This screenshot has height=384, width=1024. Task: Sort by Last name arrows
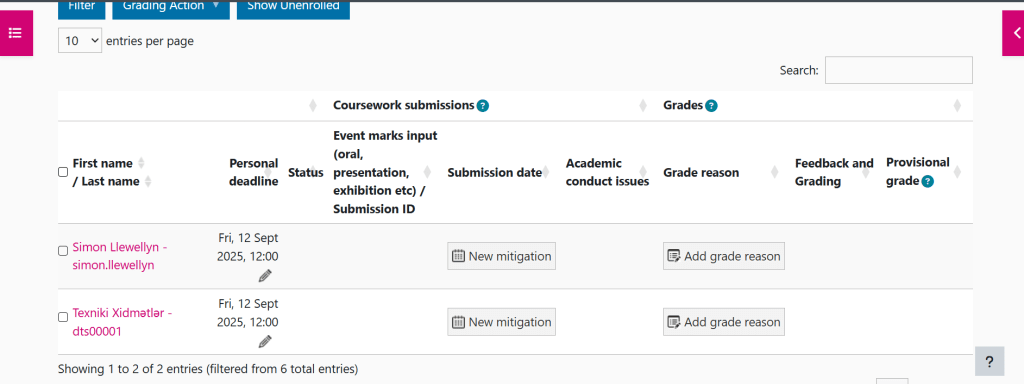pyautogui.click(x=148, y=182)
